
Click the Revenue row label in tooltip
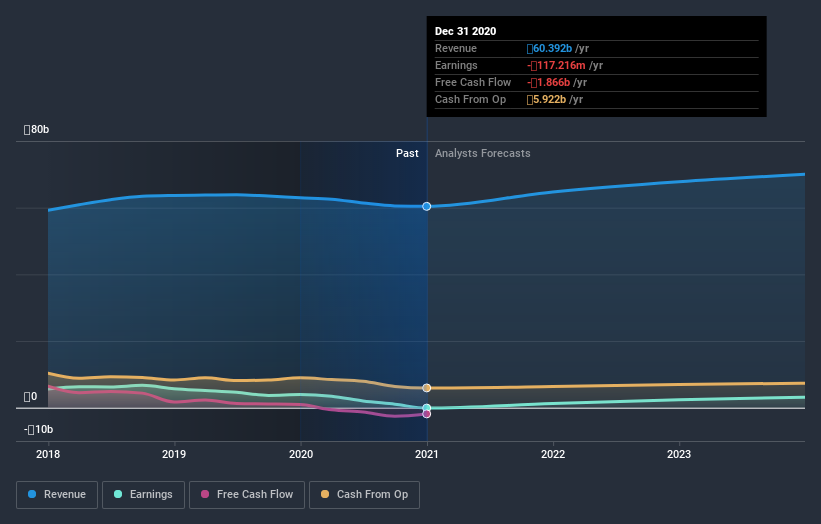click(x=456, y=48)
